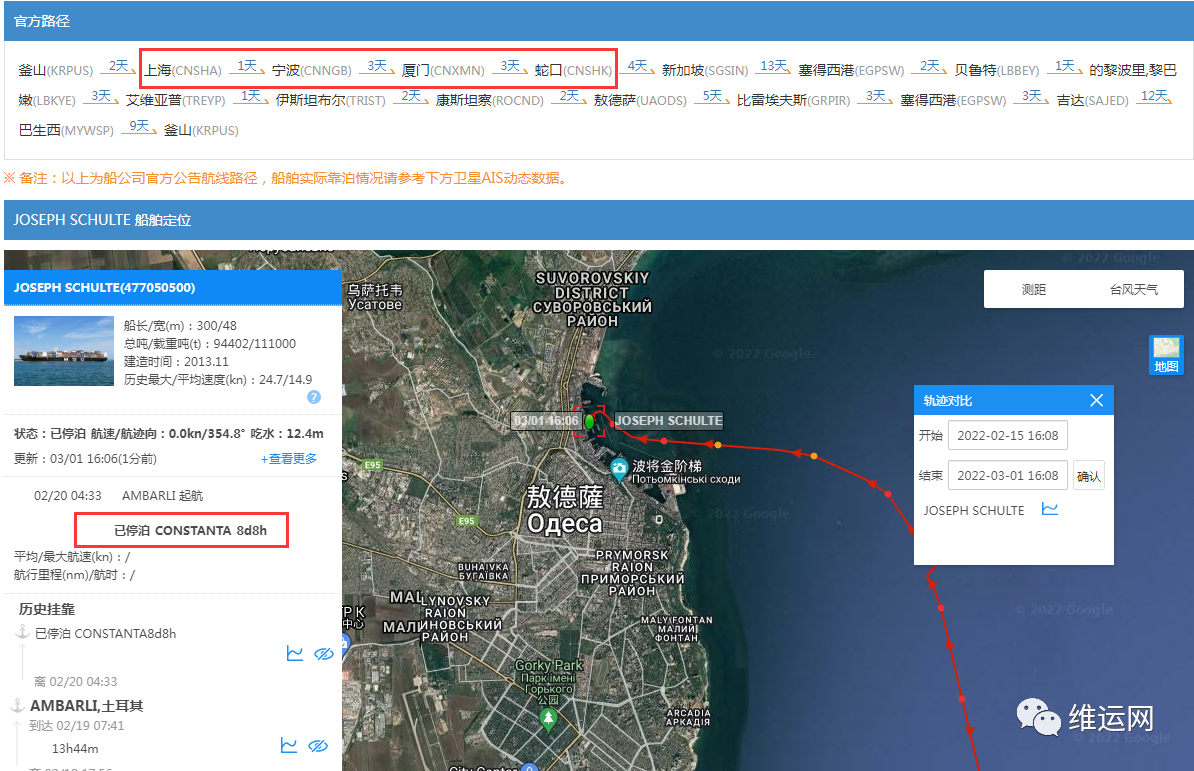This screenshot has height=771, width=1194.
Task: Click 巴生西(MYWSP) port in route
Action: click(66, 130)
